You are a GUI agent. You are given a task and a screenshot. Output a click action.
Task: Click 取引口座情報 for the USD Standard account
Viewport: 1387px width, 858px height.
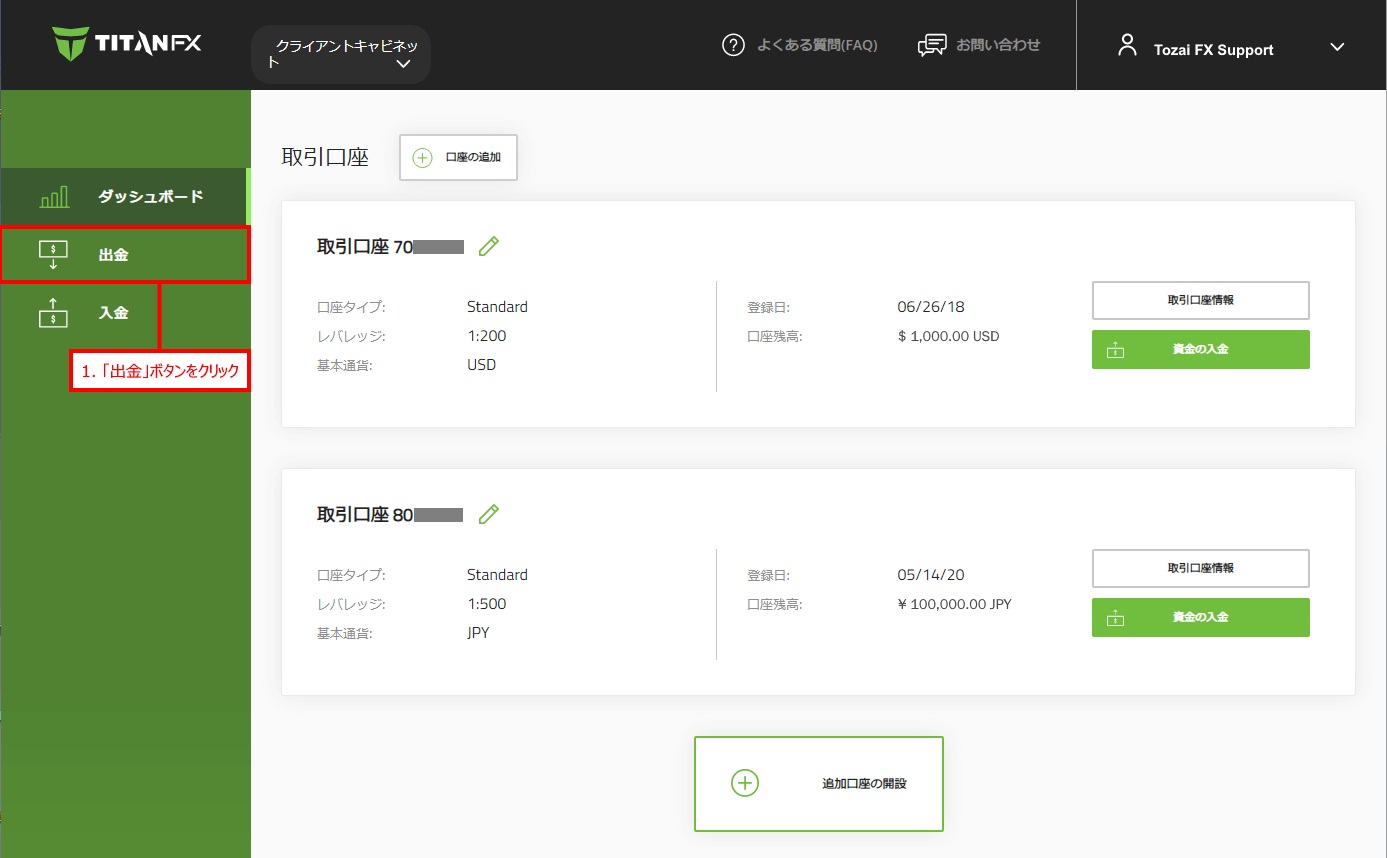(x=1200, y=300)
